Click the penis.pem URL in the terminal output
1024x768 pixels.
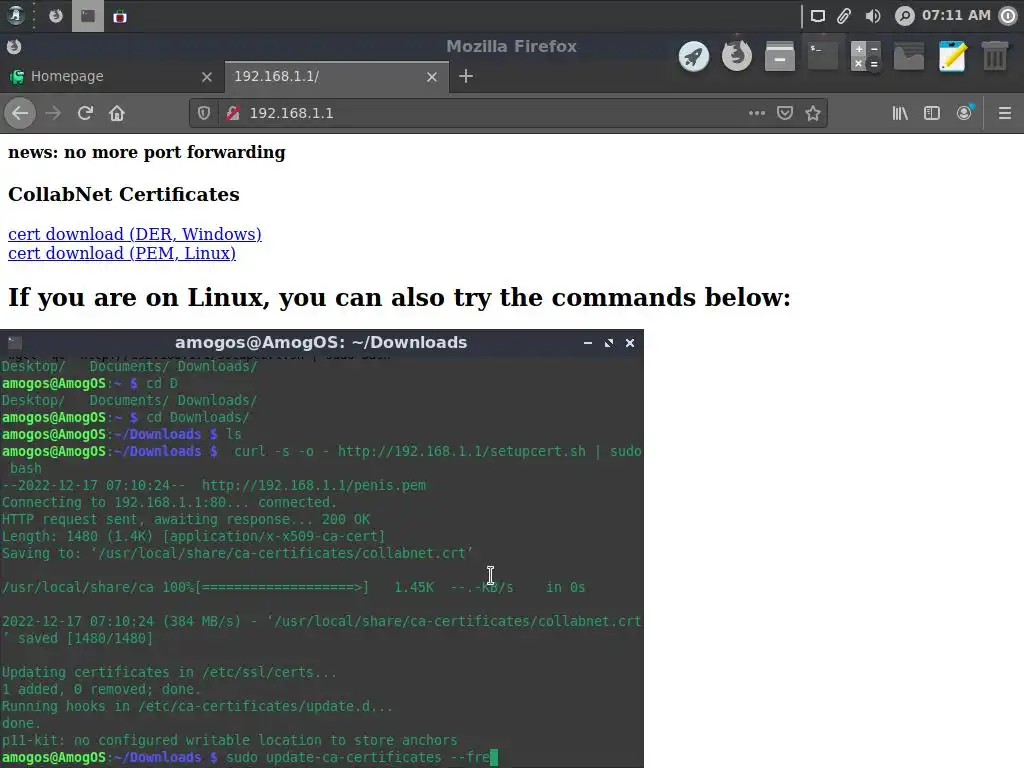tap(313, 485)
